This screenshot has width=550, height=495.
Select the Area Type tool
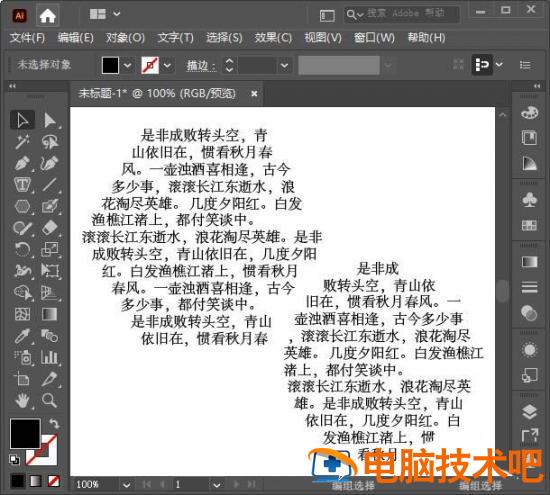22,185
